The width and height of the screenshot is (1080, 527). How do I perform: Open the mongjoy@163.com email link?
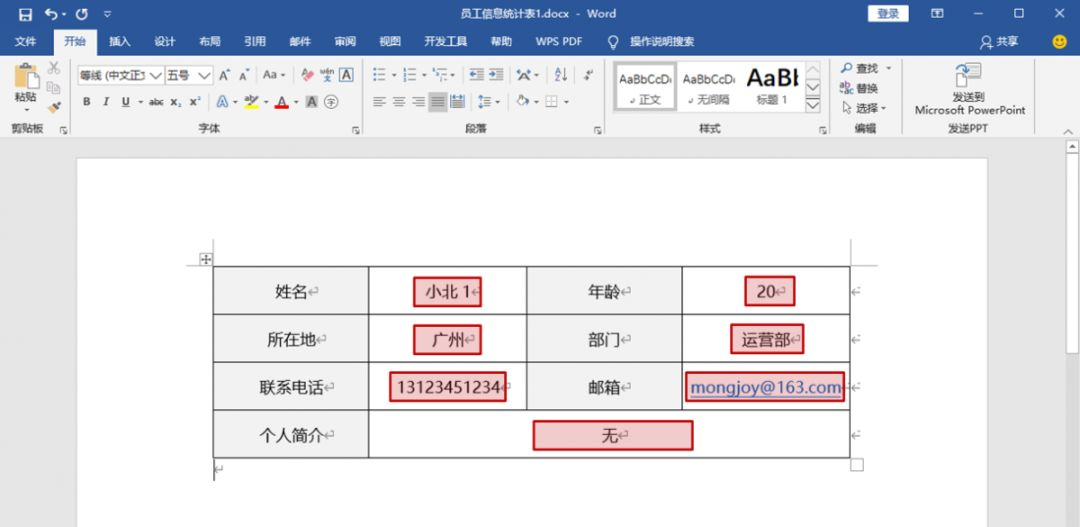pos(765,387)
